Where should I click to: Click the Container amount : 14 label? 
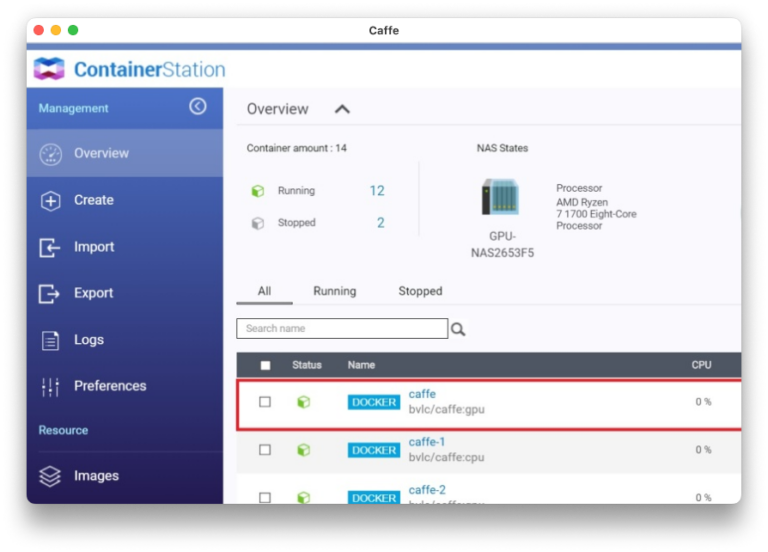(297, 148)
